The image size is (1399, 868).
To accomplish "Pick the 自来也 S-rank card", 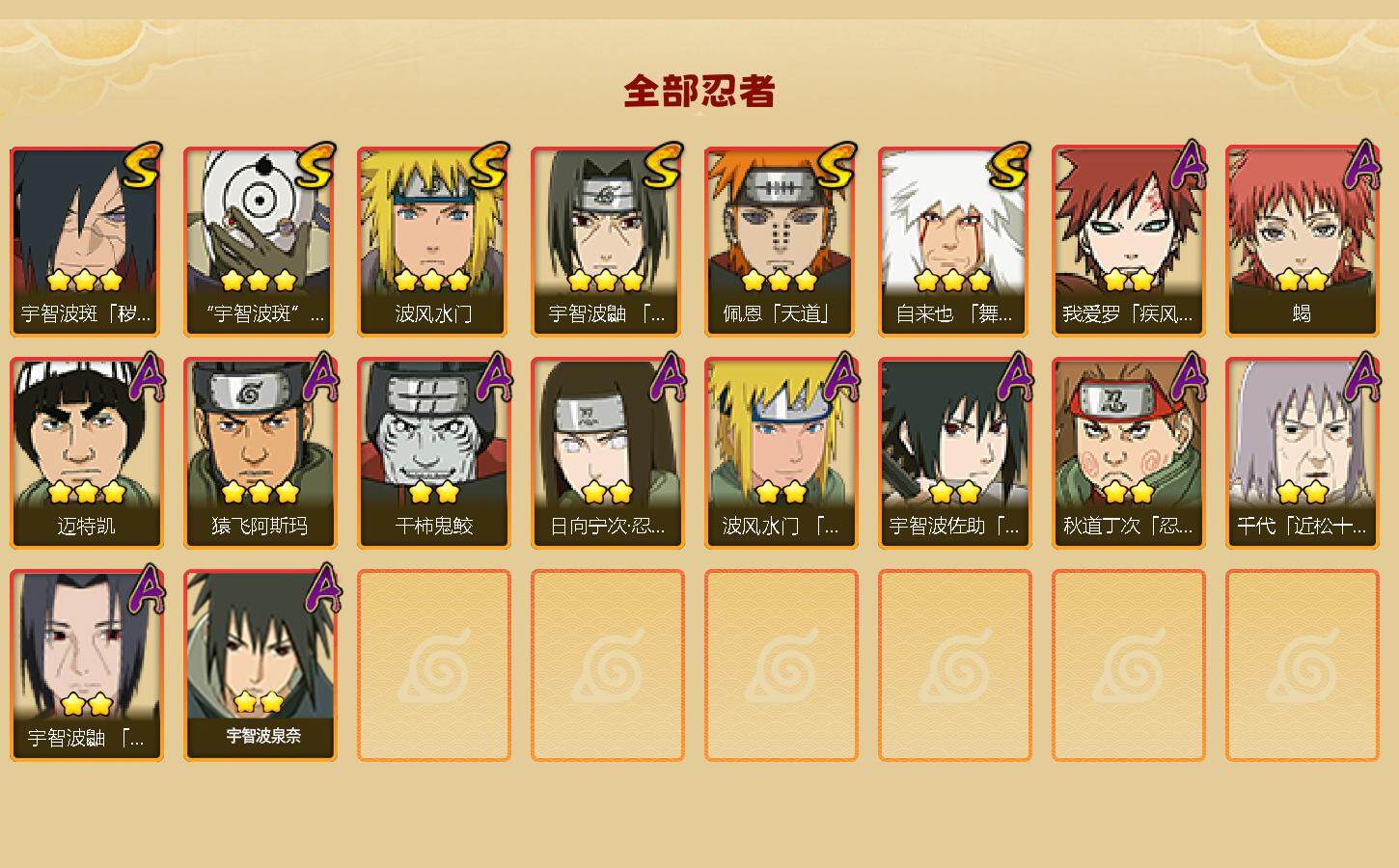I will pyautogui.click(x=955, y=241).
